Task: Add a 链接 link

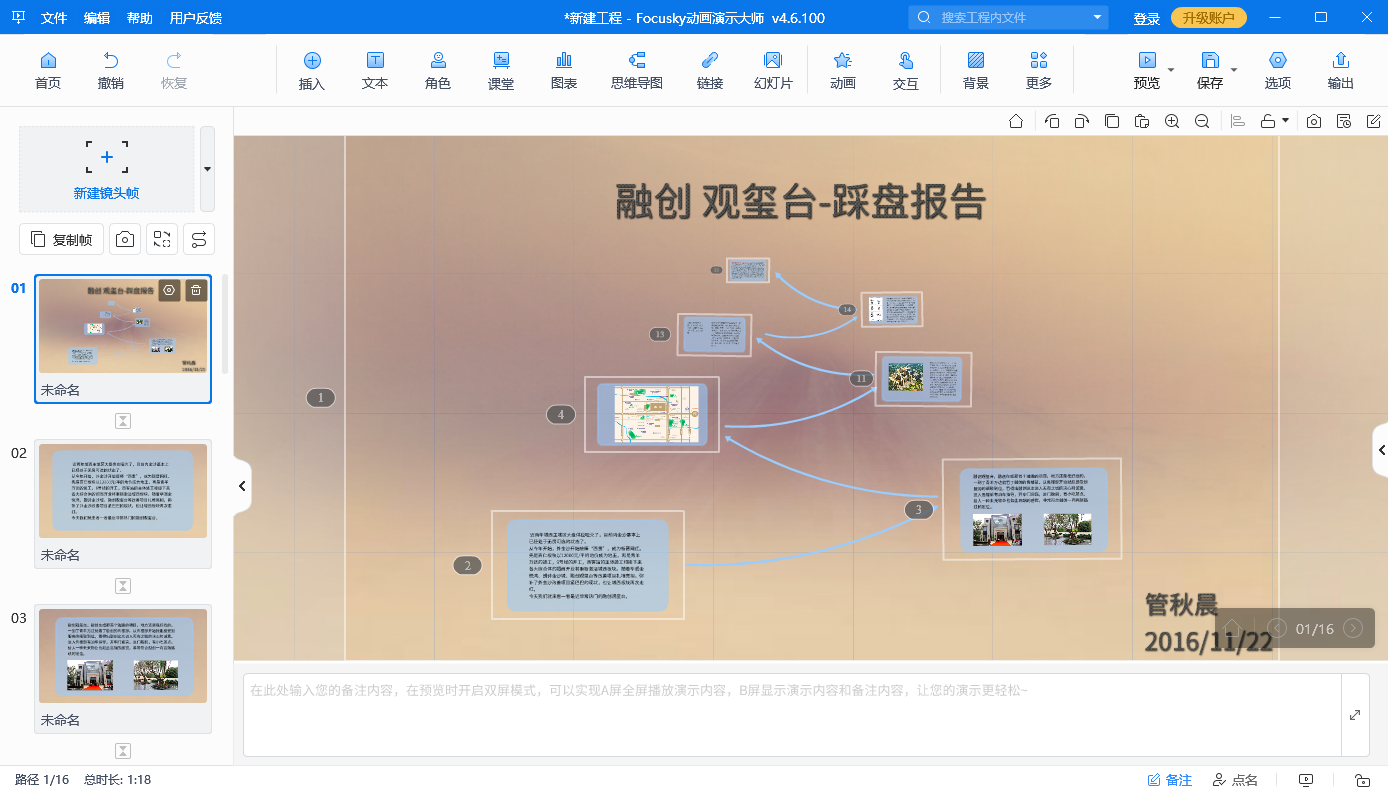Action: [710, 70]
